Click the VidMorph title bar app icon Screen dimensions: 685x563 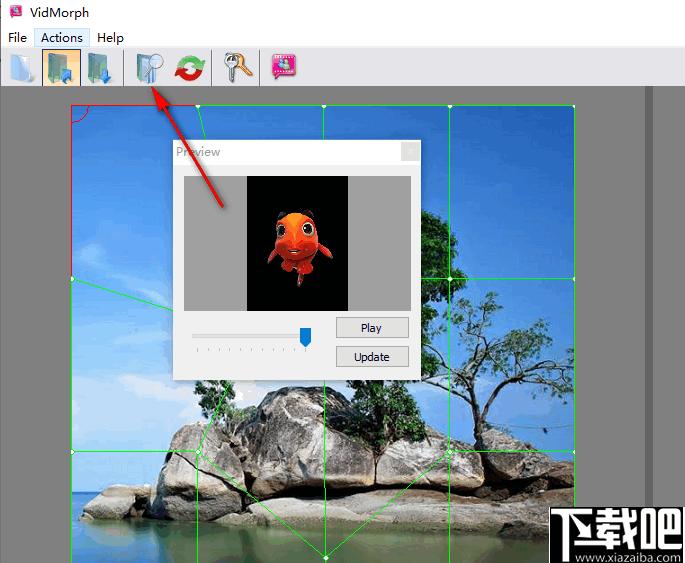coord(16,11)
